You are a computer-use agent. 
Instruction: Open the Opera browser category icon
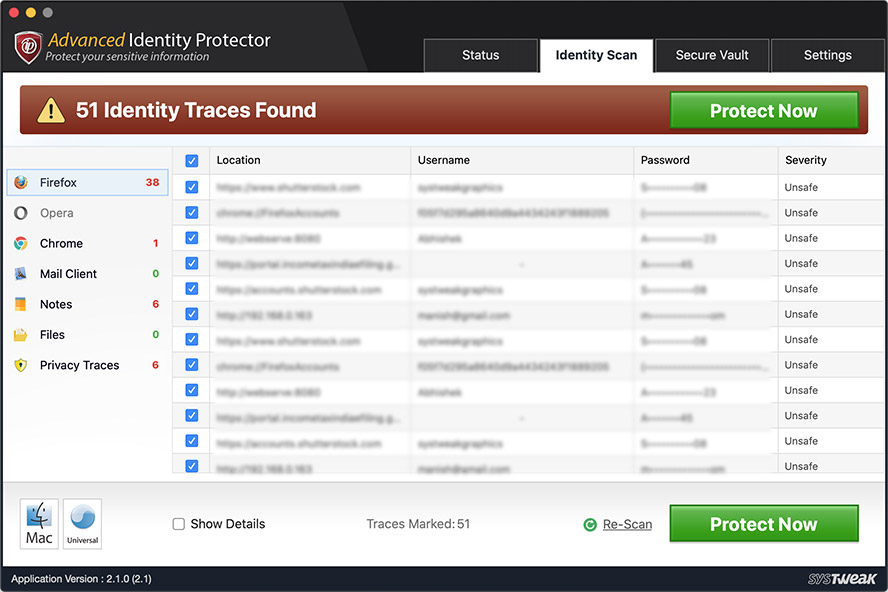coord(21,213)
